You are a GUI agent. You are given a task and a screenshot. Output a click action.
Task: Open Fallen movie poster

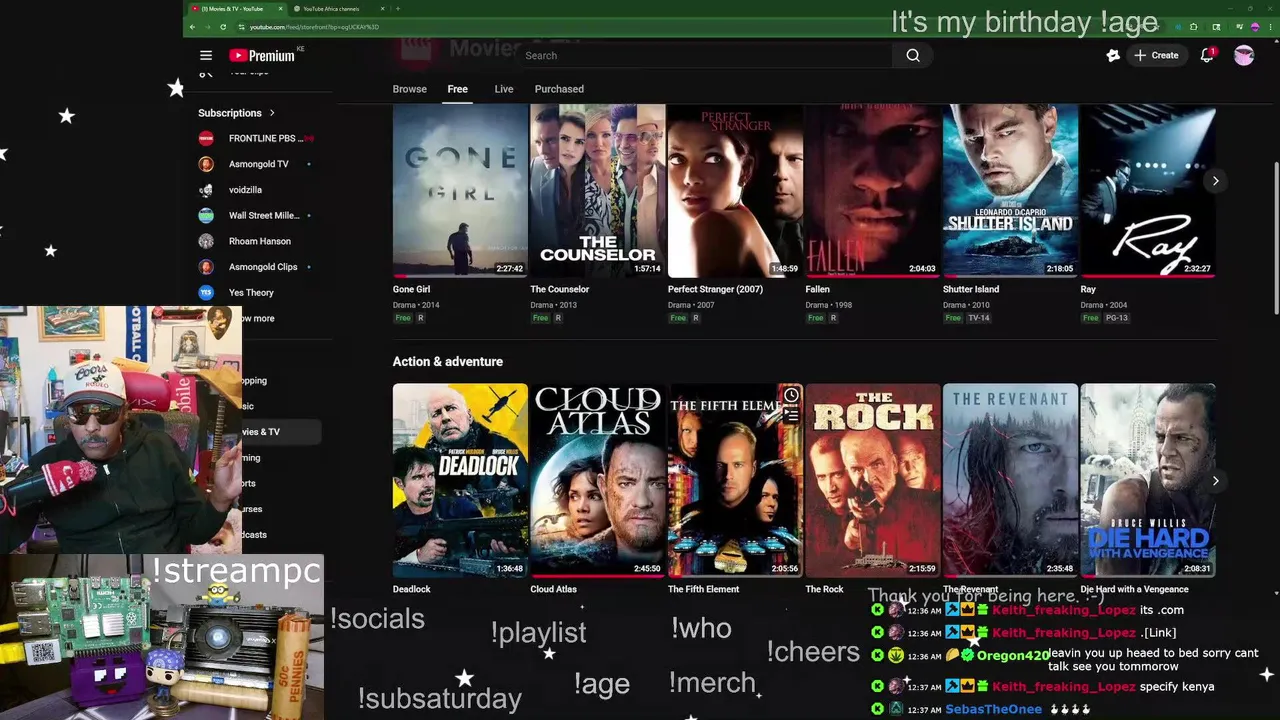tap(872, 190)
